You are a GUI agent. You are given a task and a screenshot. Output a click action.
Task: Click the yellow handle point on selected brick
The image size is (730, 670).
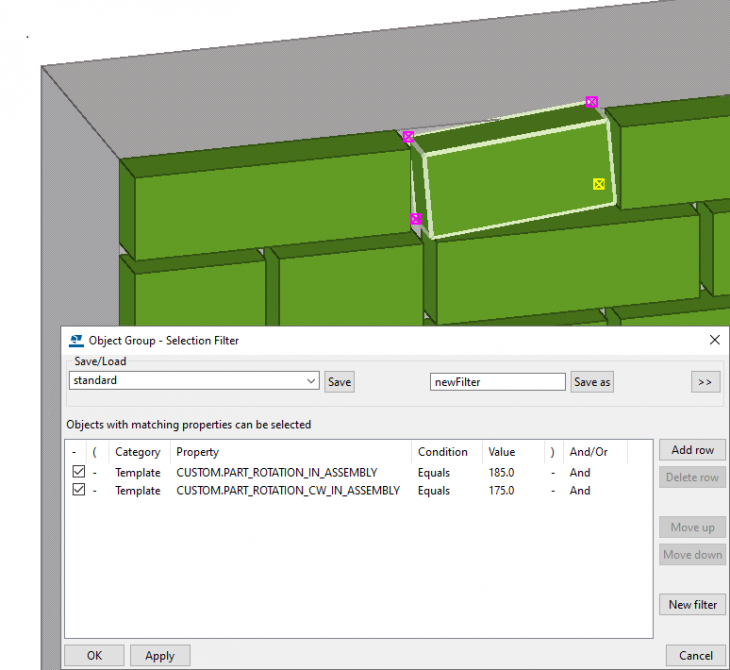coord(599,184)
